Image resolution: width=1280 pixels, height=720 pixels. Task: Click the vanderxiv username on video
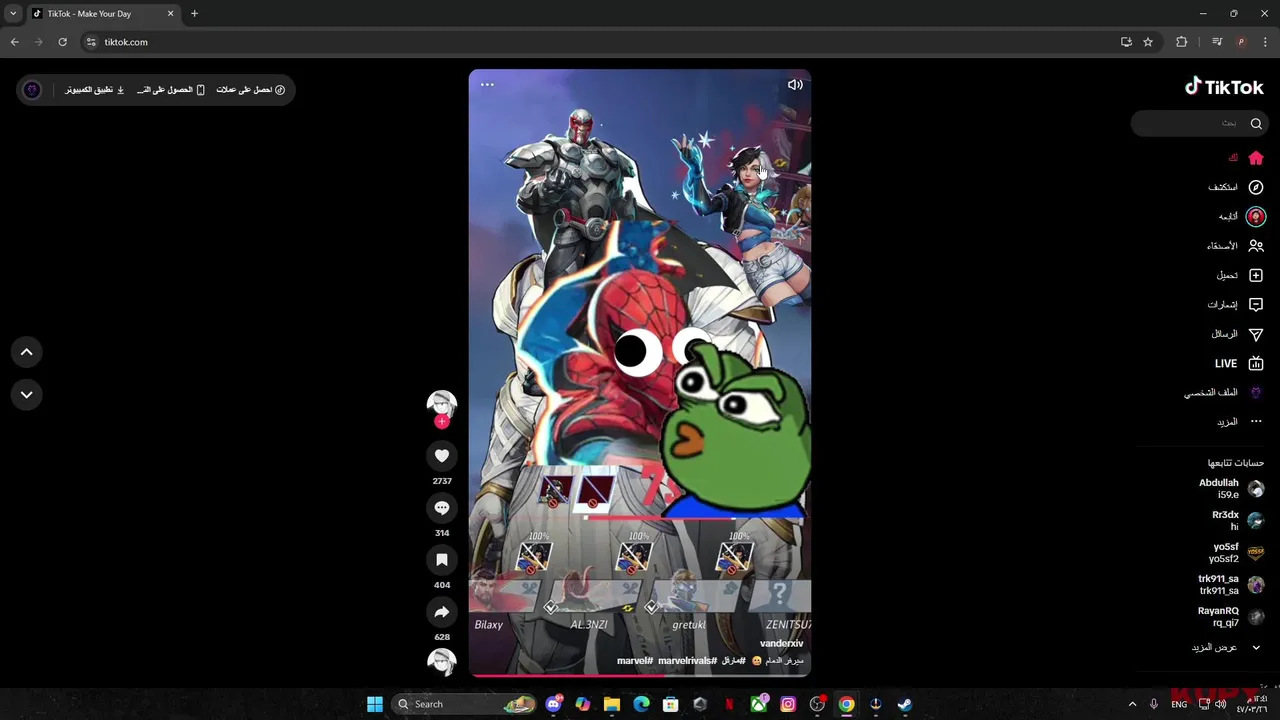coord(781,643)
